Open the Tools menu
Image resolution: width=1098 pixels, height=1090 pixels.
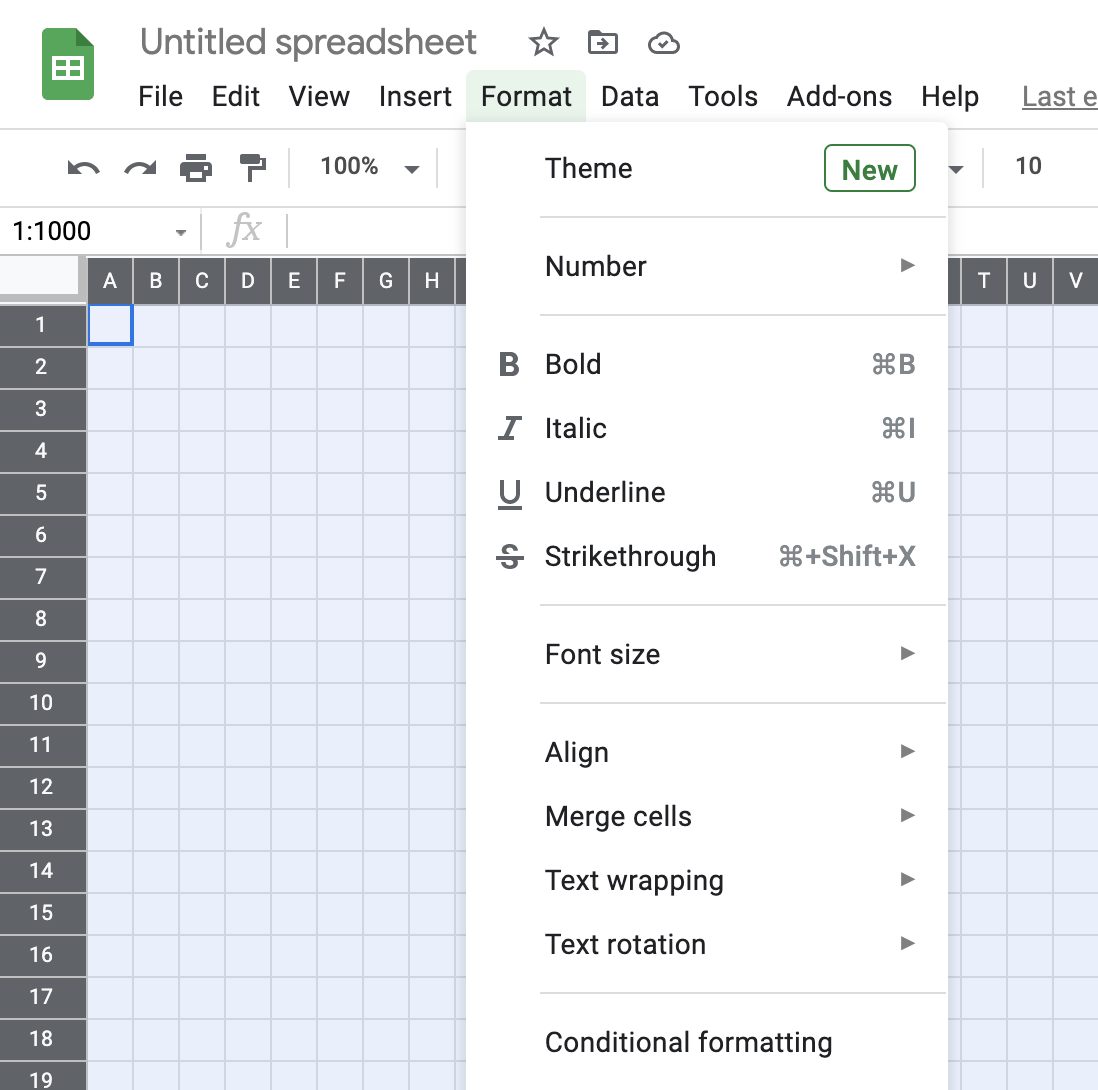pyautogui.click(x=723, y=96)
